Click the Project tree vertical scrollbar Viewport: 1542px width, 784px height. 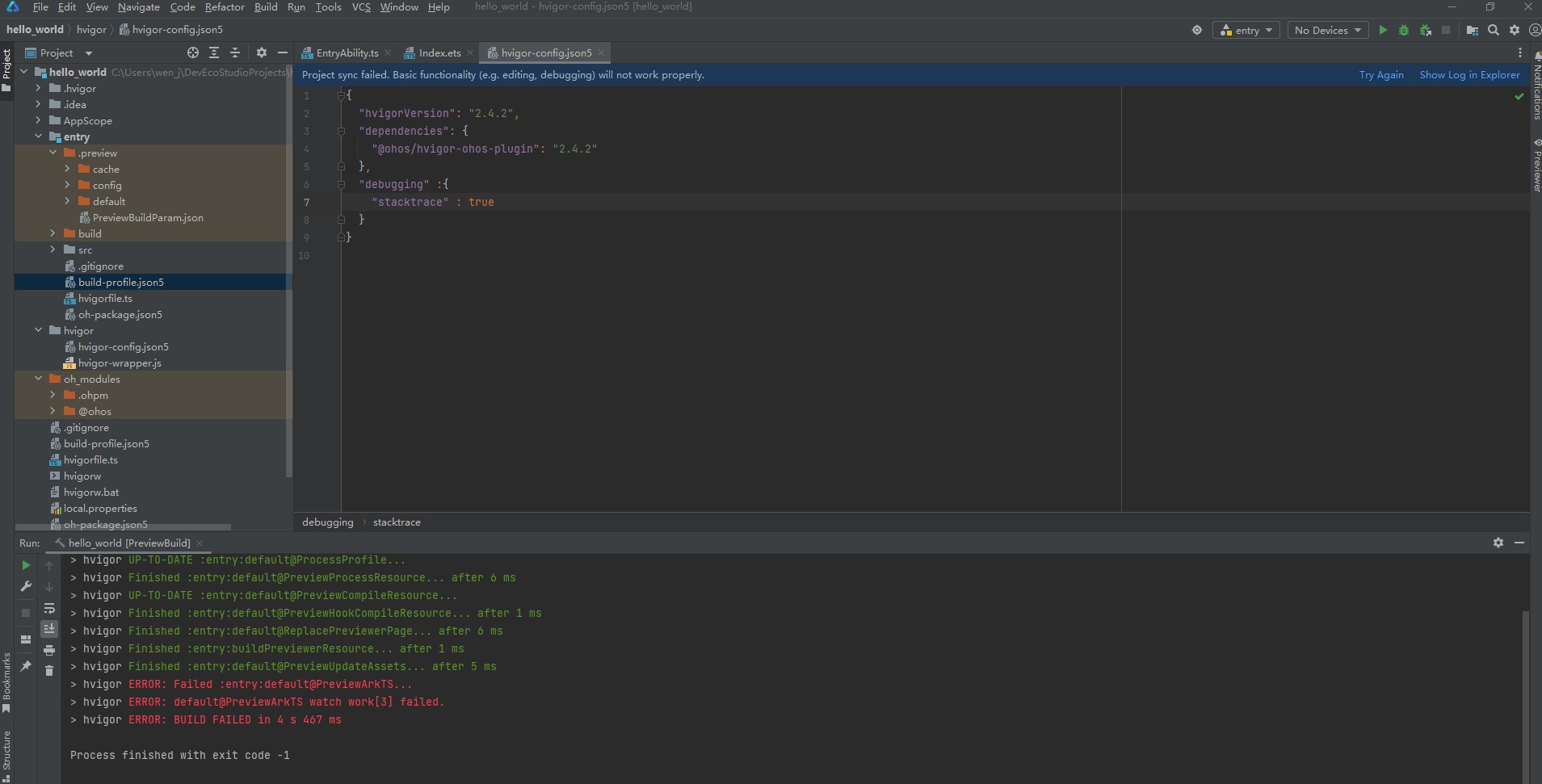(x=289, y=270)
